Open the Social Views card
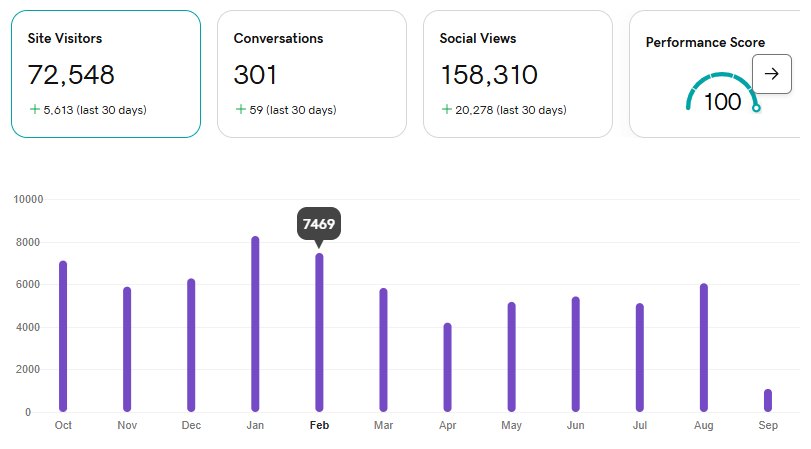 tap(517, 74)
